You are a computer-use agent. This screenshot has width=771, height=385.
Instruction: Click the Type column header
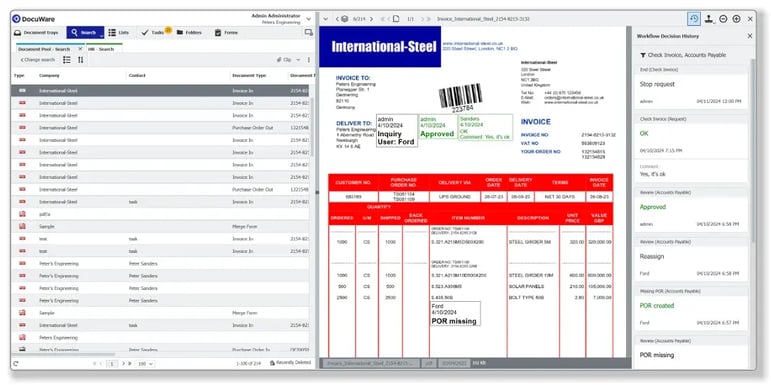pos(19,76)
